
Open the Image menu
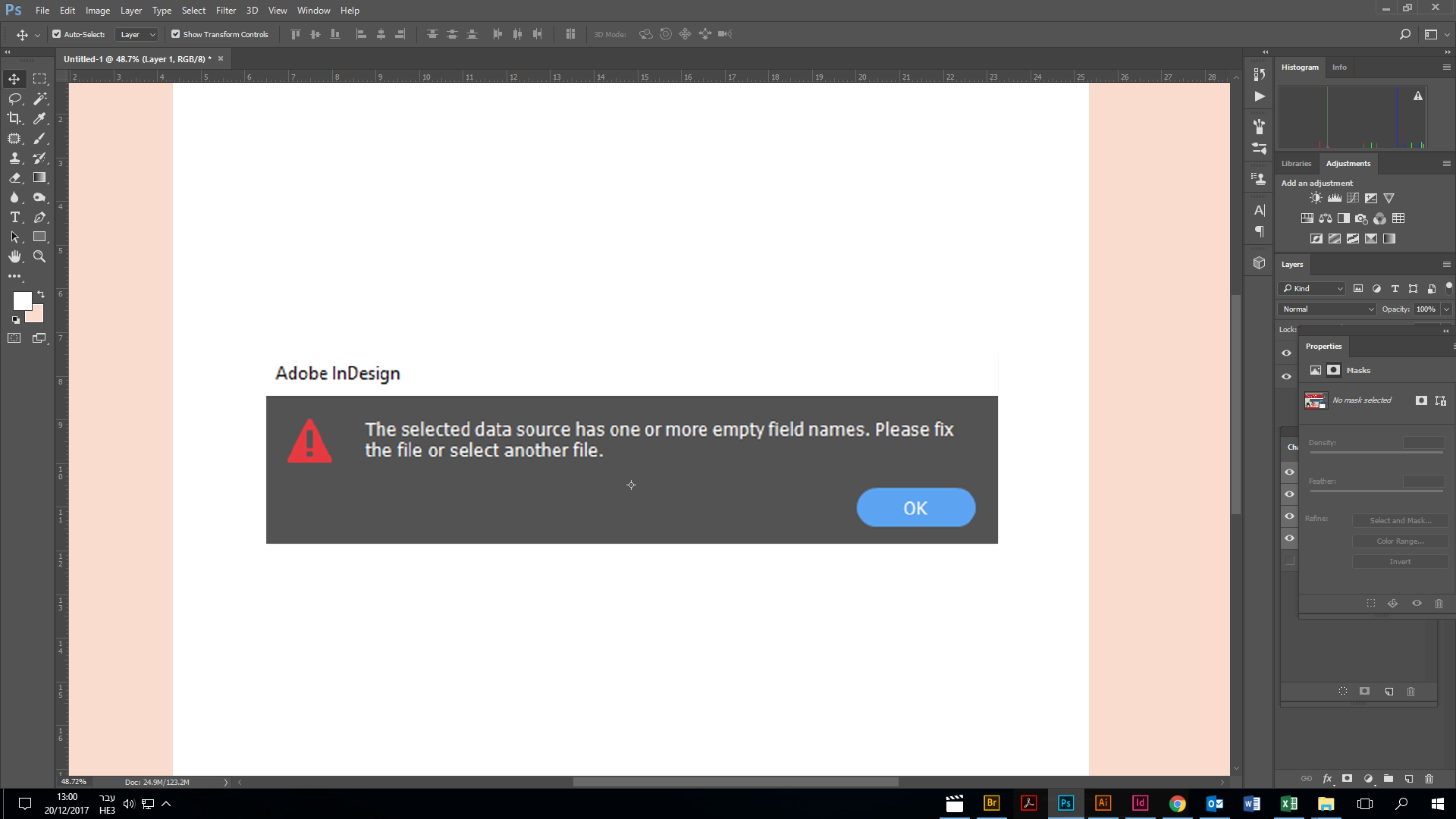pos(98,11)
